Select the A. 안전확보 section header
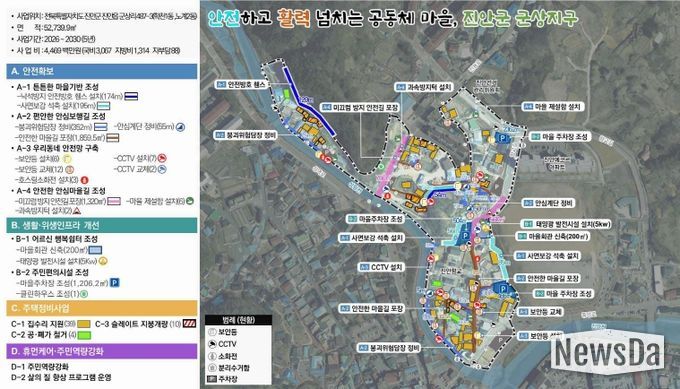The image size is (680, 389). coord(102,71)
